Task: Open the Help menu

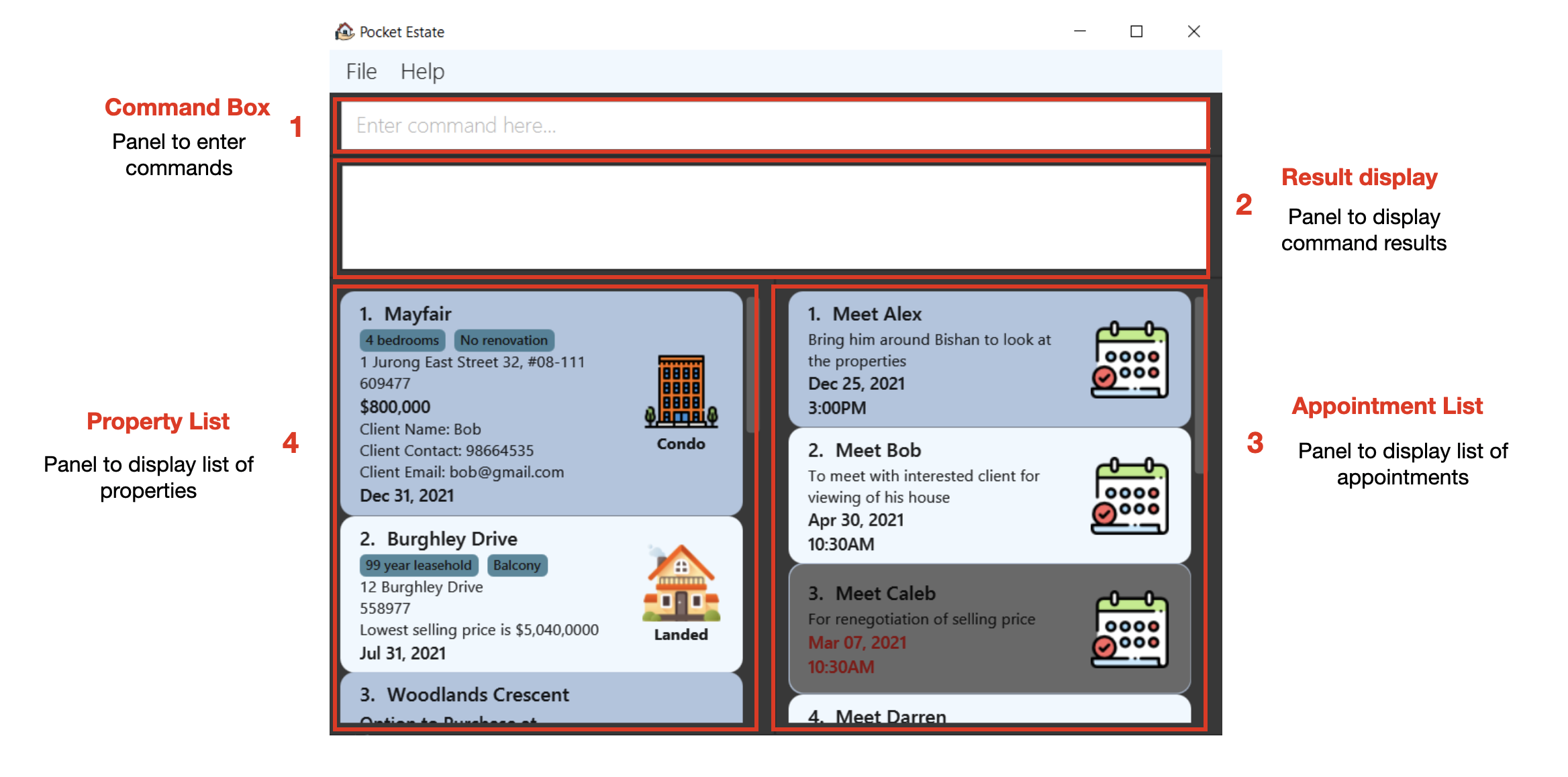Action: pyautogui.click(x=422, y=71)
